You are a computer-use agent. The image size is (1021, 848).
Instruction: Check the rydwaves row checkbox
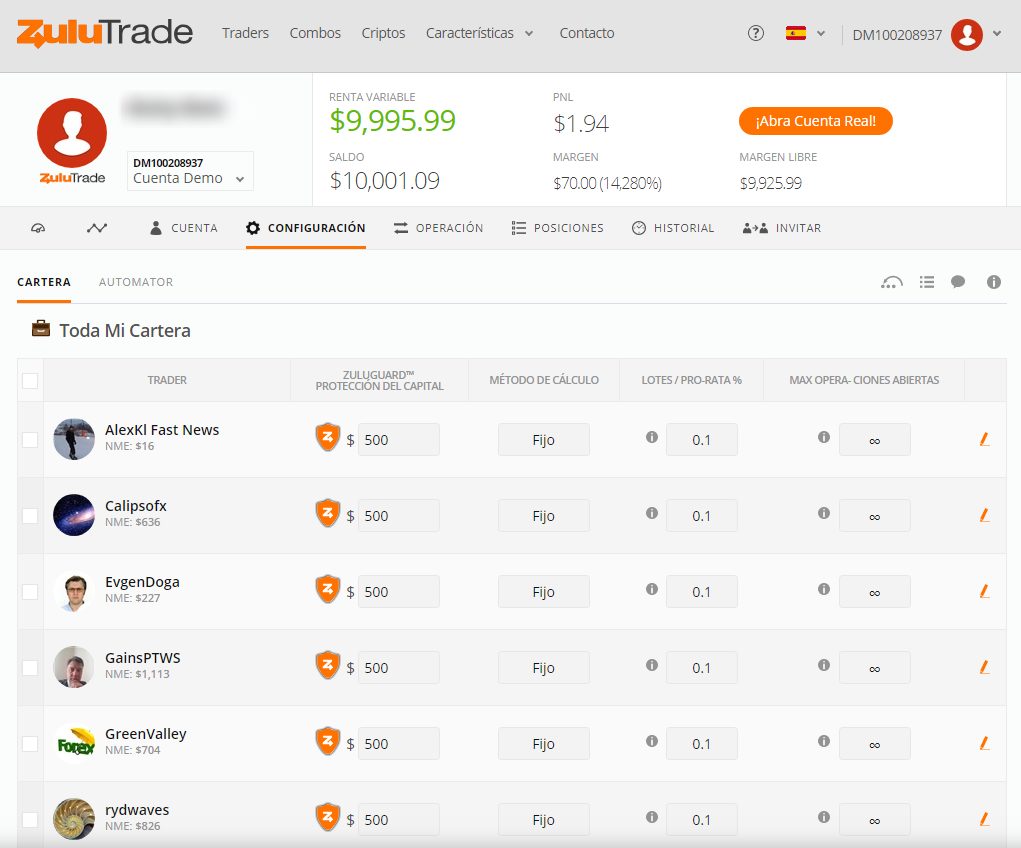click(x=30, y=820)
